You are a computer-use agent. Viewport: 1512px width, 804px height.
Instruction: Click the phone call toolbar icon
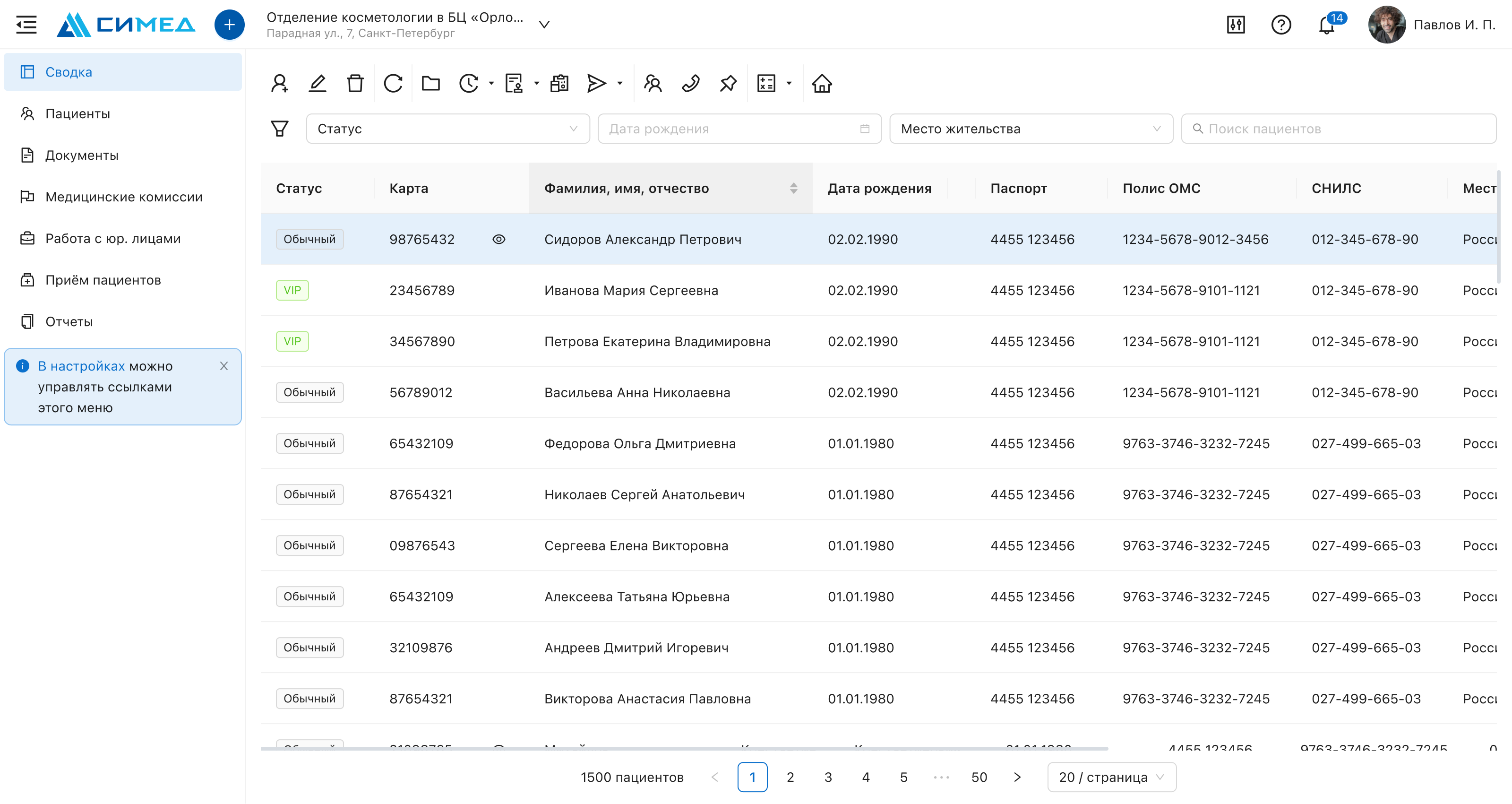[690, 83]
